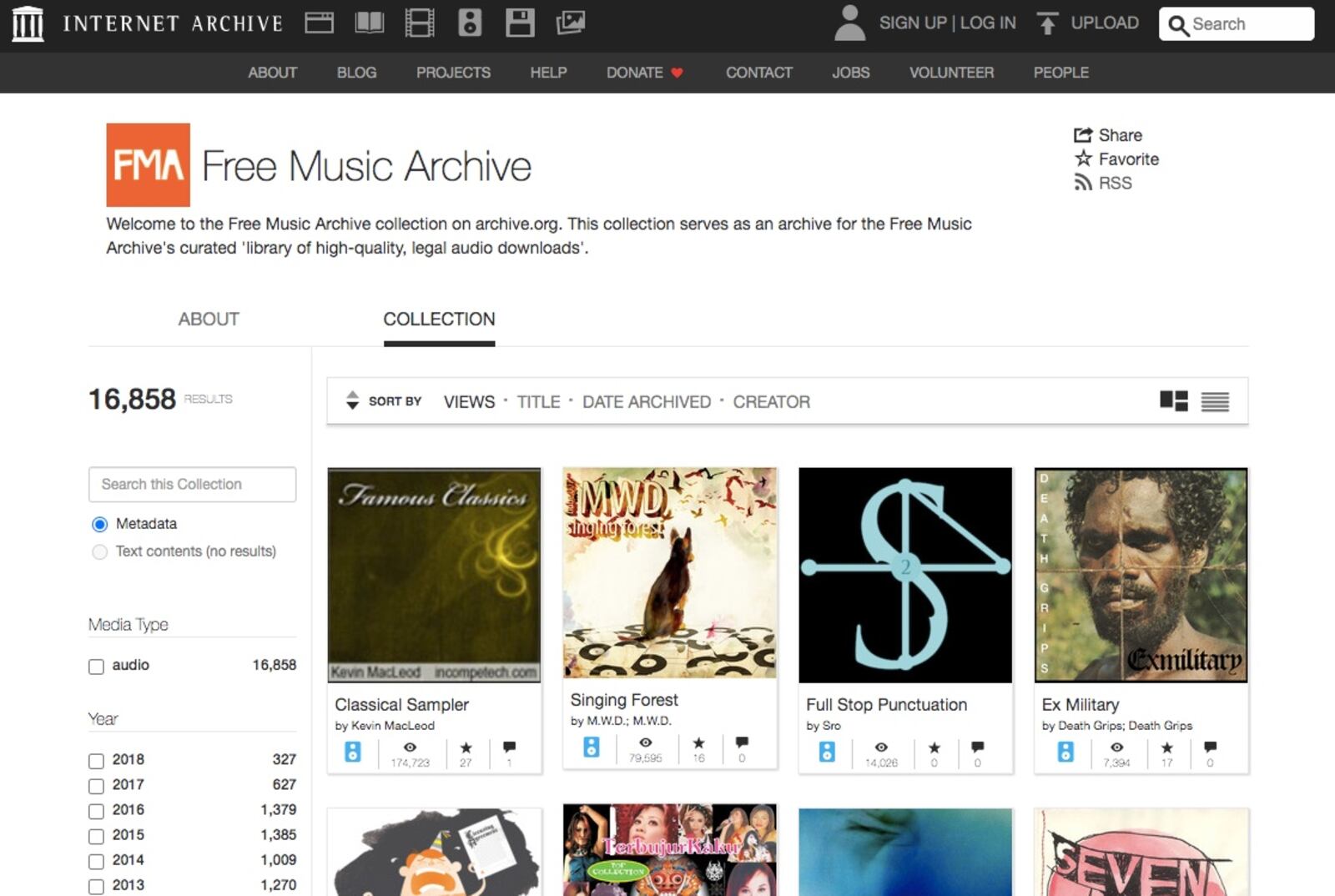Open the Full Stop Punctuation cover thumbnail
This screenshot has width=1335, height=896.
905,575
